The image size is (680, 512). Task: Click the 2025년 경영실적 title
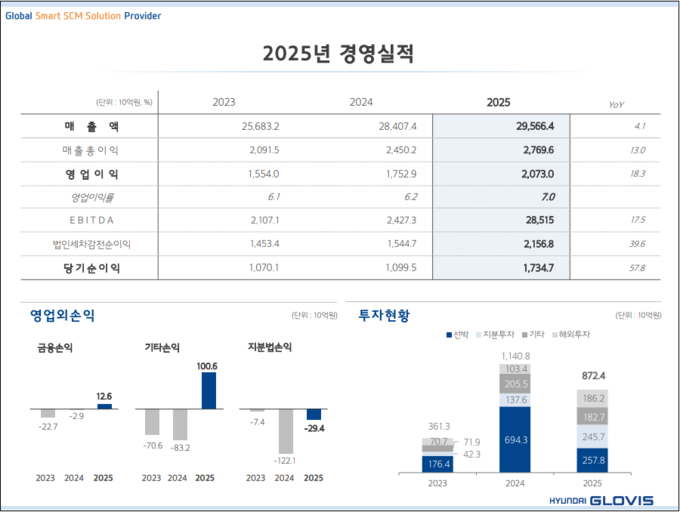click(337, 53)
